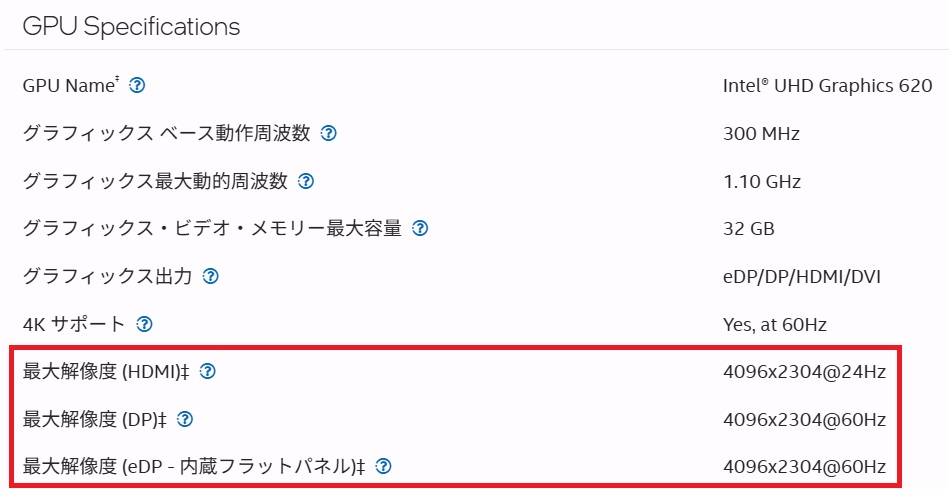Click the 最大解像度 (DP) label text

point(94,419)
